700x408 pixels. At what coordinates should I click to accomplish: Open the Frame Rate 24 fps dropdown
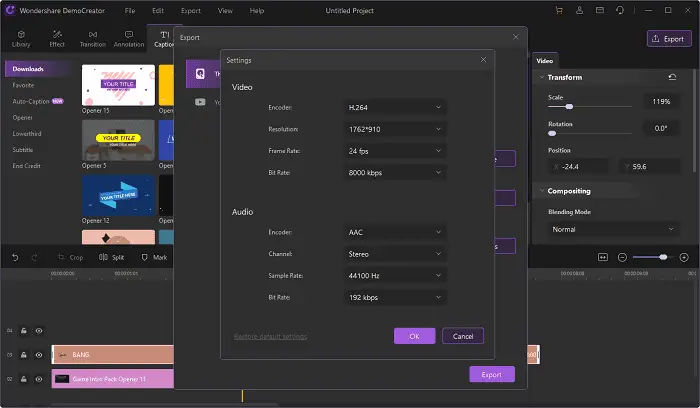point(395,151)
